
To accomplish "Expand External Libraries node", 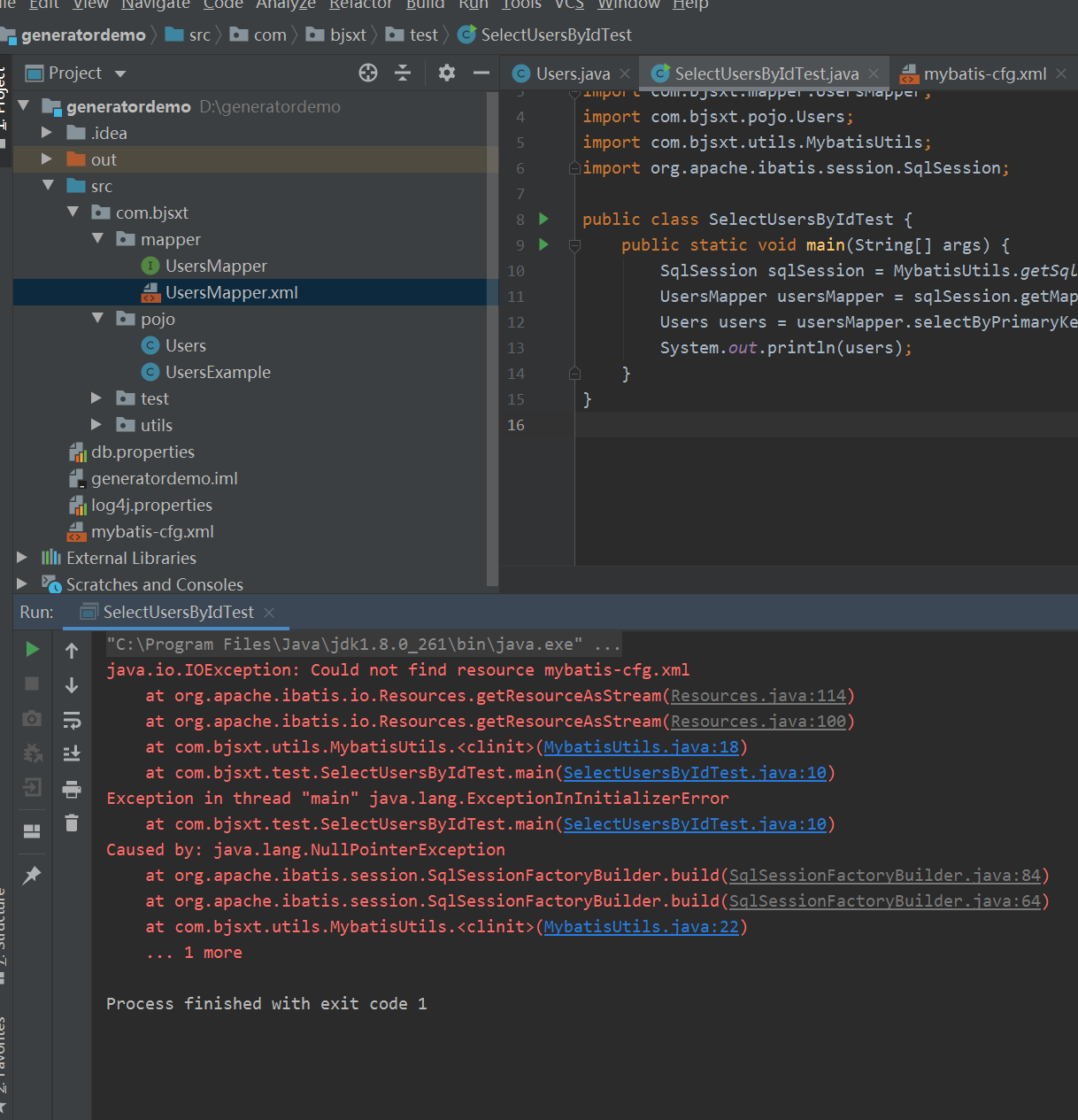I will coord(22,558).
